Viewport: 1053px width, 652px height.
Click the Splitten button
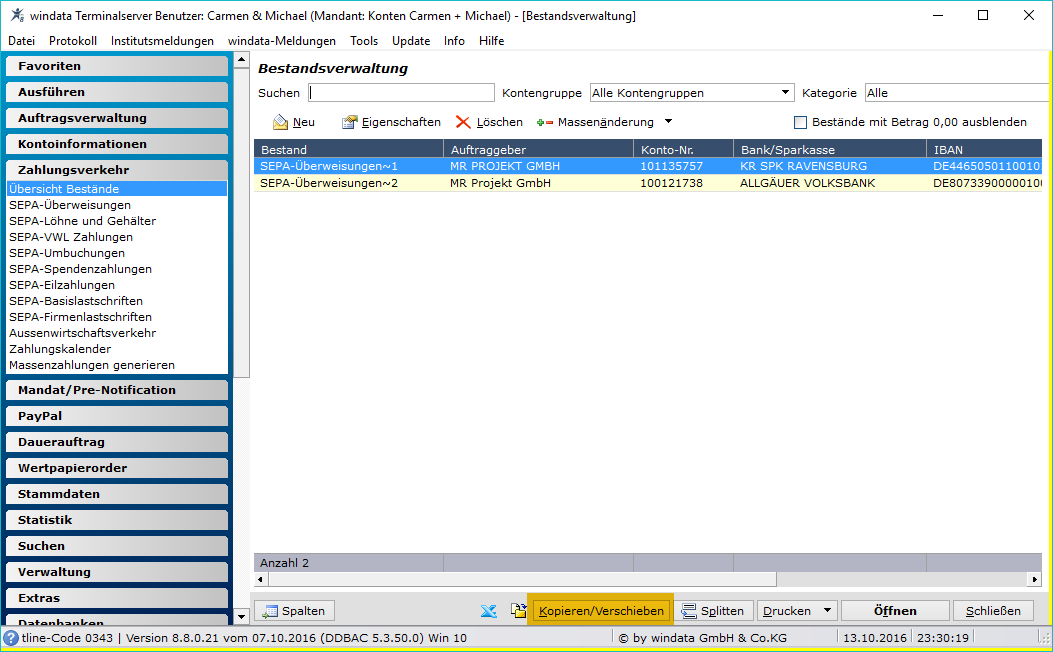click(x=713, y=611)
